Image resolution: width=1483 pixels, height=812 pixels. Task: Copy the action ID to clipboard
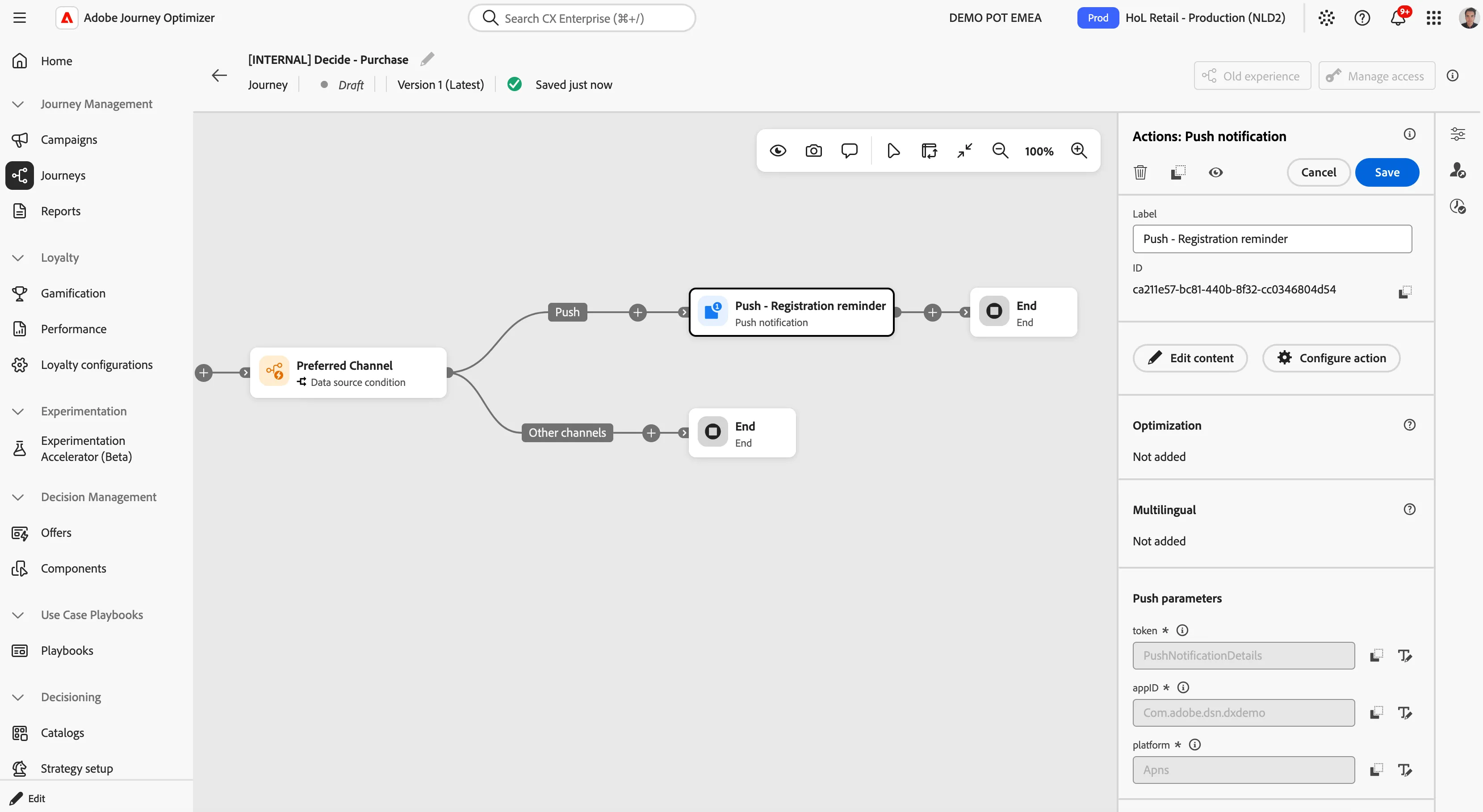point(1405,292)
